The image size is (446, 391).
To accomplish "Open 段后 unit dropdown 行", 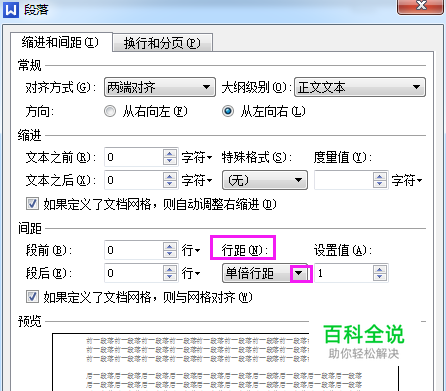I will (191, 274).
